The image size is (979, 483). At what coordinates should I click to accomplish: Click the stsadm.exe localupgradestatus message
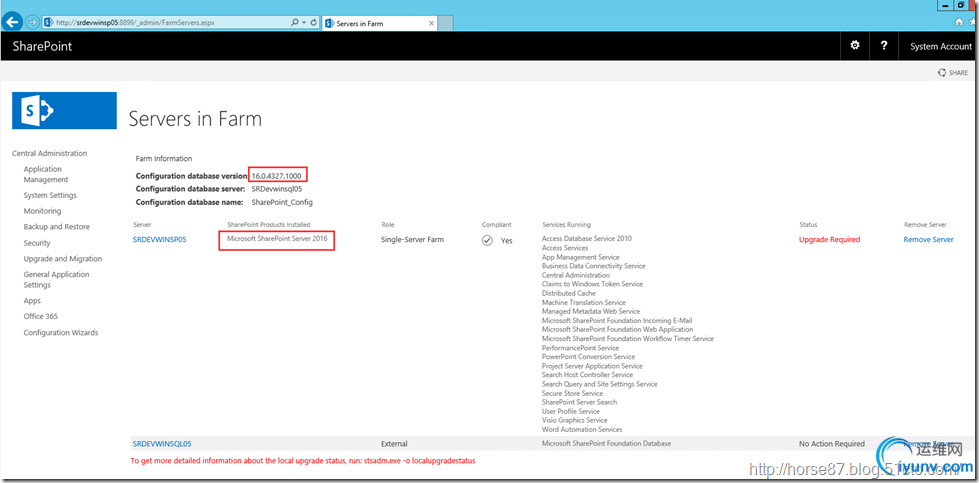tap(303, 461)
